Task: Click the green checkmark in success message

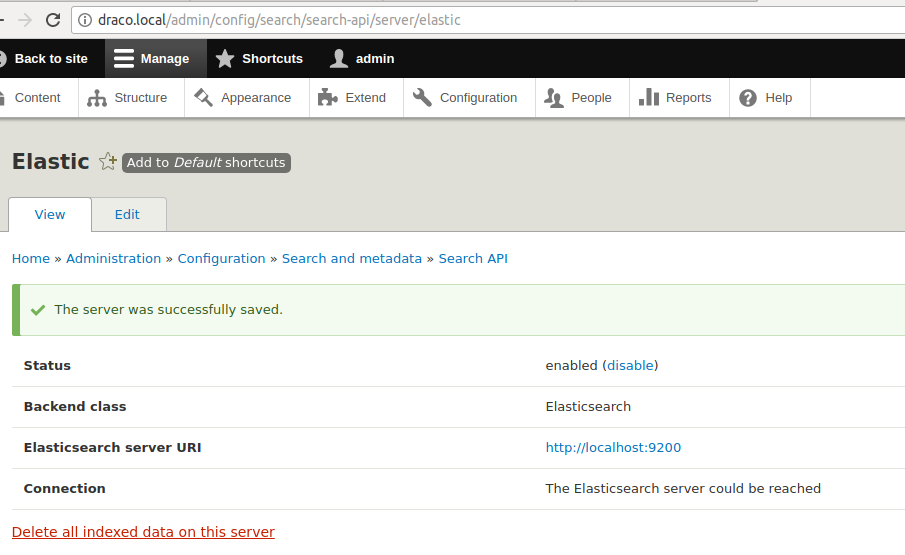Action: coord(38,310)
